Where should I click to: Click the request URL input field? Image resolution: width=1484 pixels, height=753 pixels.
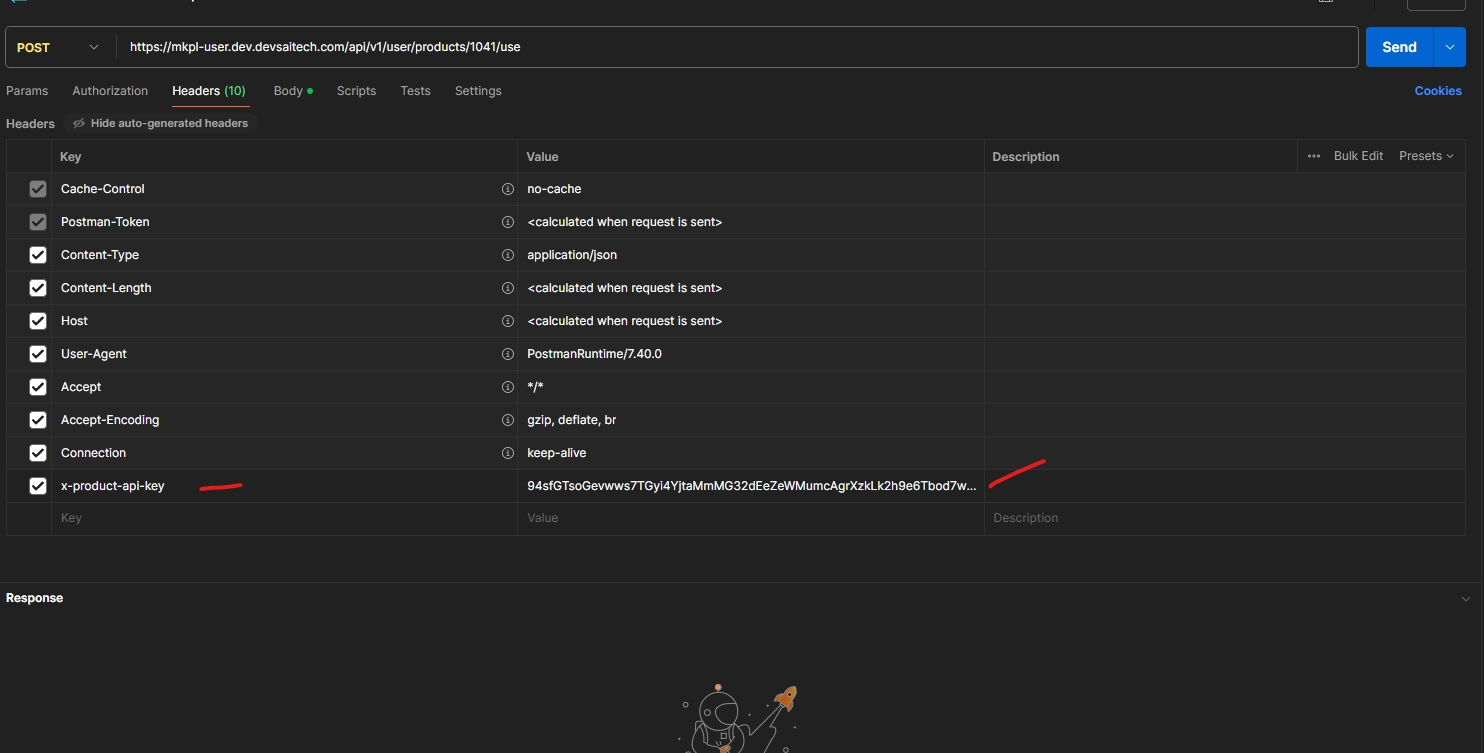point(740,47)
